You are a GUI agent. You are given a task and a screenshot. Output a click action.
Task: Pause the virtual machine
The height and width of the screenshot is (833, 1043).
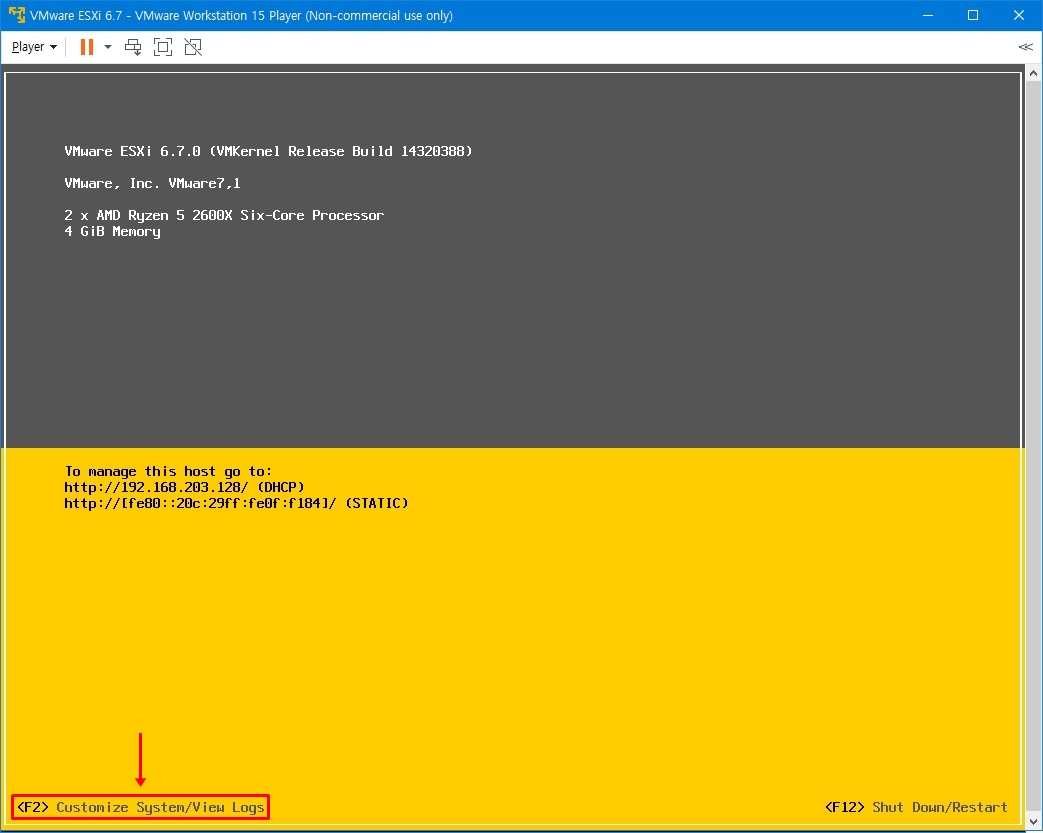click(86, 47)
